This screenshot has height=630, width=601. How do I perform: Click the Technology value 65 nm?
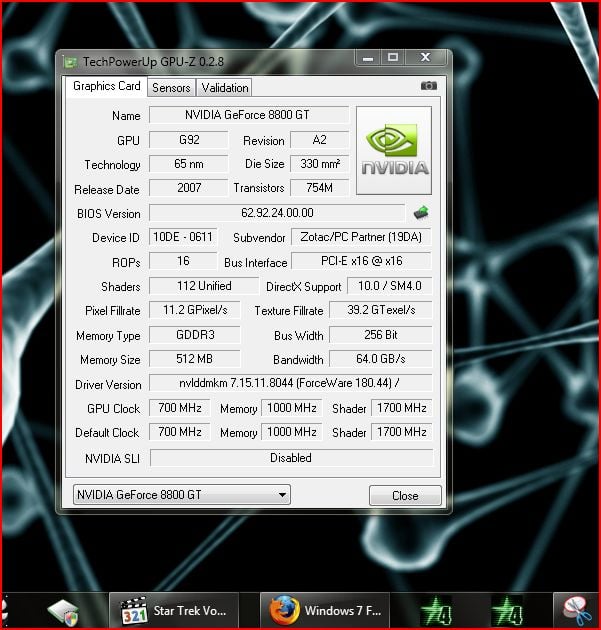pyautogui.click(x=188, y=164)
